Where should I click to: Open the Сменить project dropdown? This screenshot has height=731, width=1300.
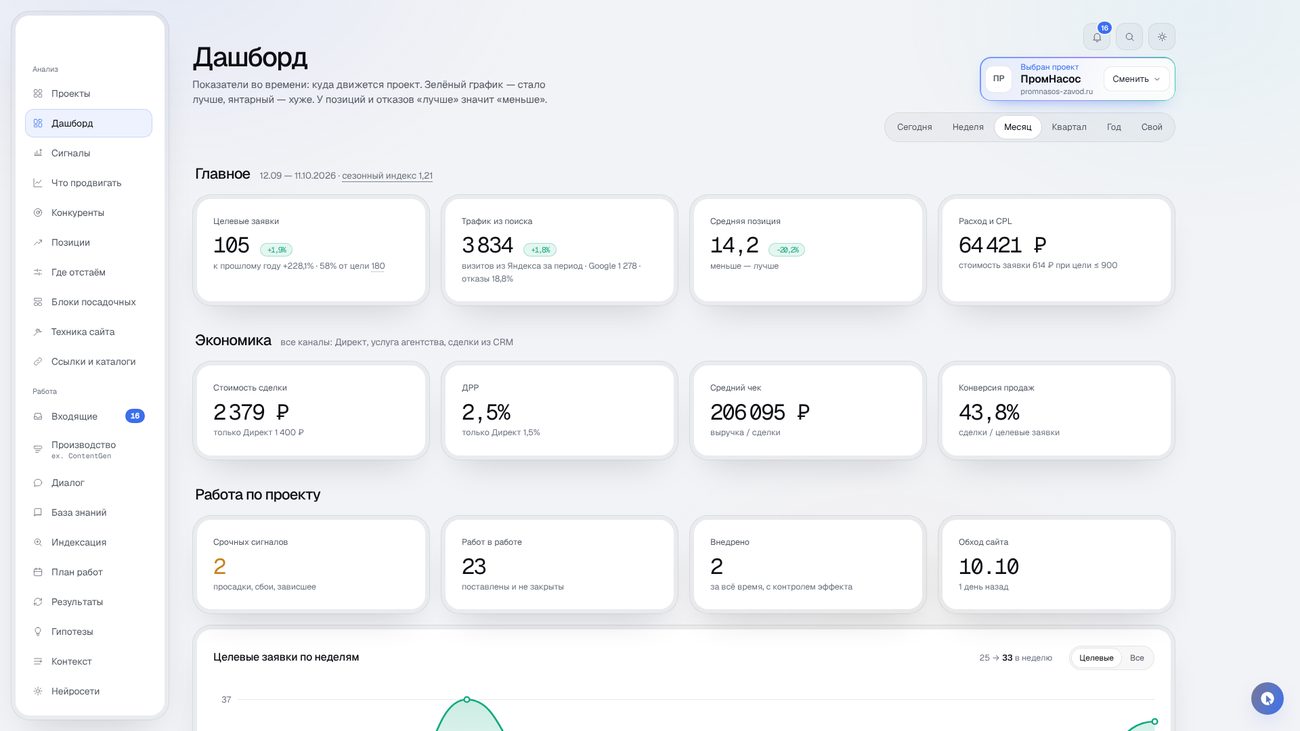(x=1137, y=79)
